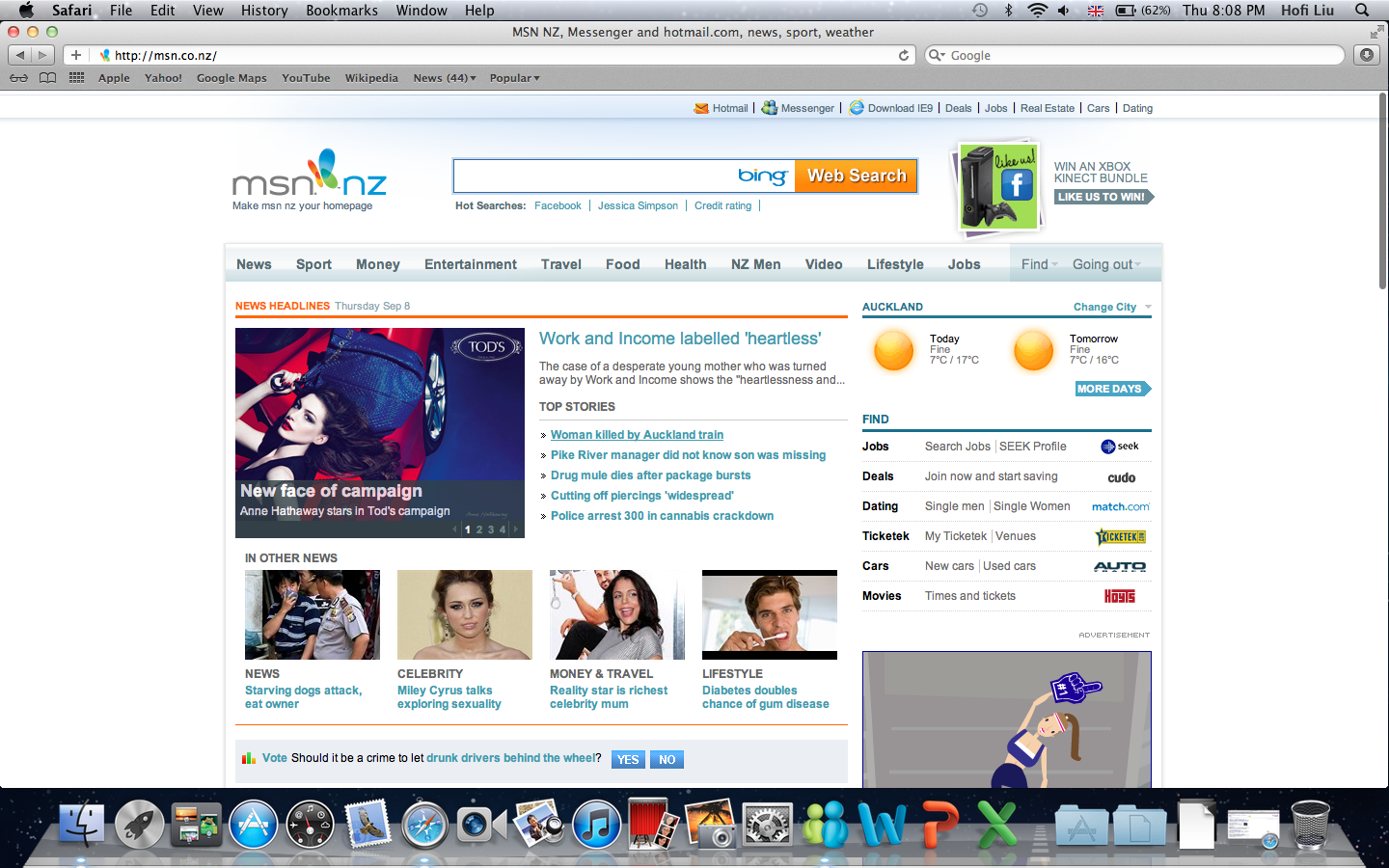
Task: Click the msn nz logo
Action: [x=310, y=174]
